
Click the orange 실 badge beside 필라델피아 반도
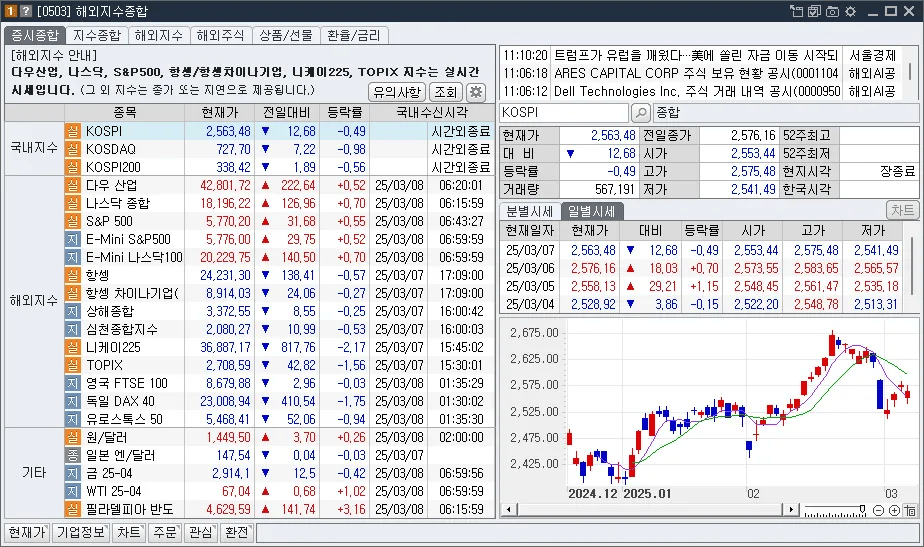[72, 509]
